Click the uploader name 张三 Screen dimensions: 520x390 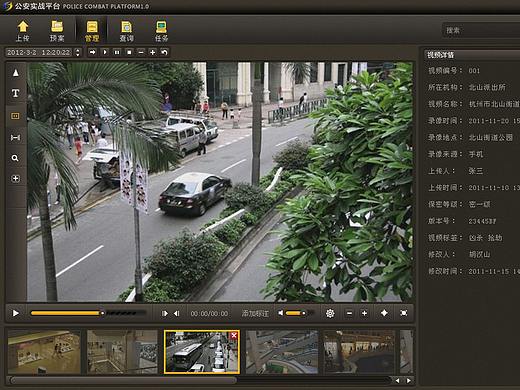pyautogui.click(x=476, y=171)
